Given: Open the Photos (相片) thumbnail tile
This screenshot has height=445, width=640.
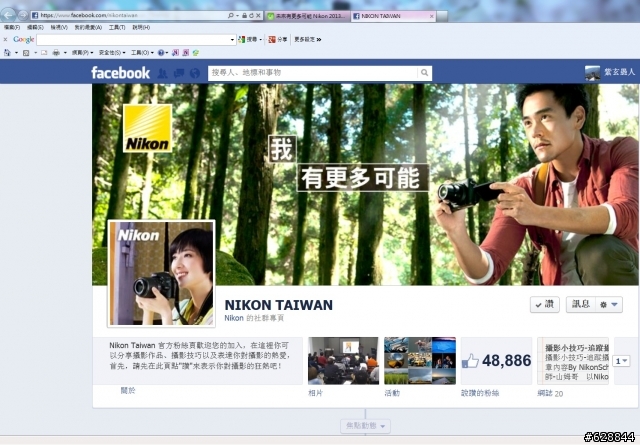Looking at the screenshot, I should coord(343,360).
